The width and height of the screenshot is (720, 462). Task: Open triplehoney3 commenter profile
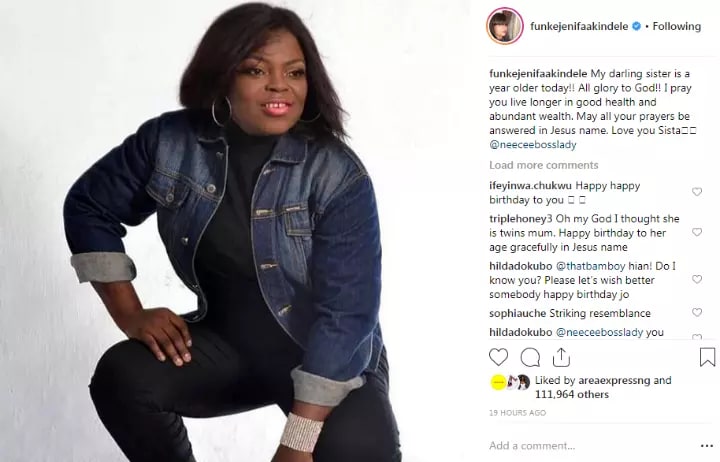point(520,219)
